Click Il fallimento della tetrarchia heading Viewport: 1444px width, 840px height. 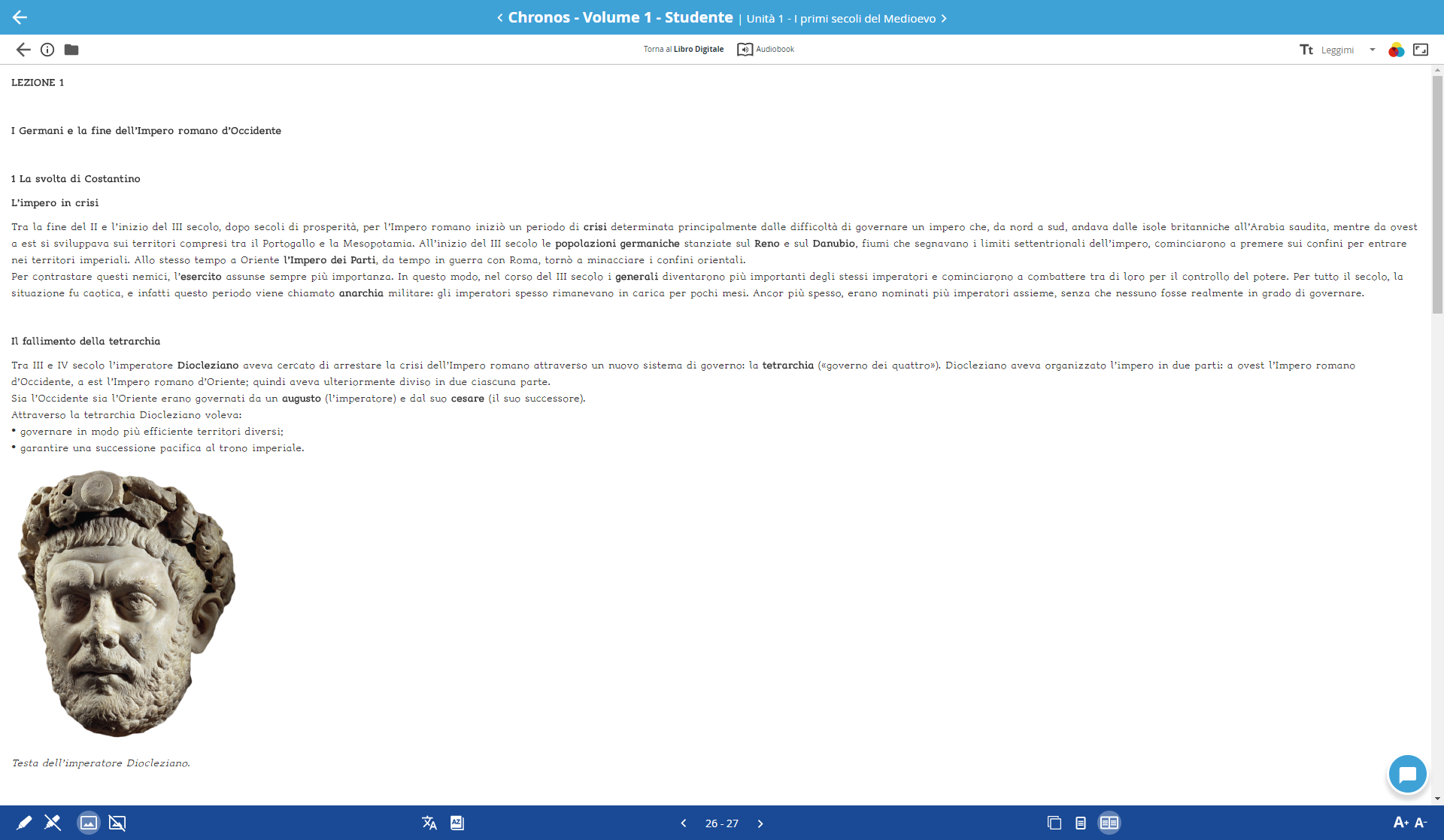point(86,341)
